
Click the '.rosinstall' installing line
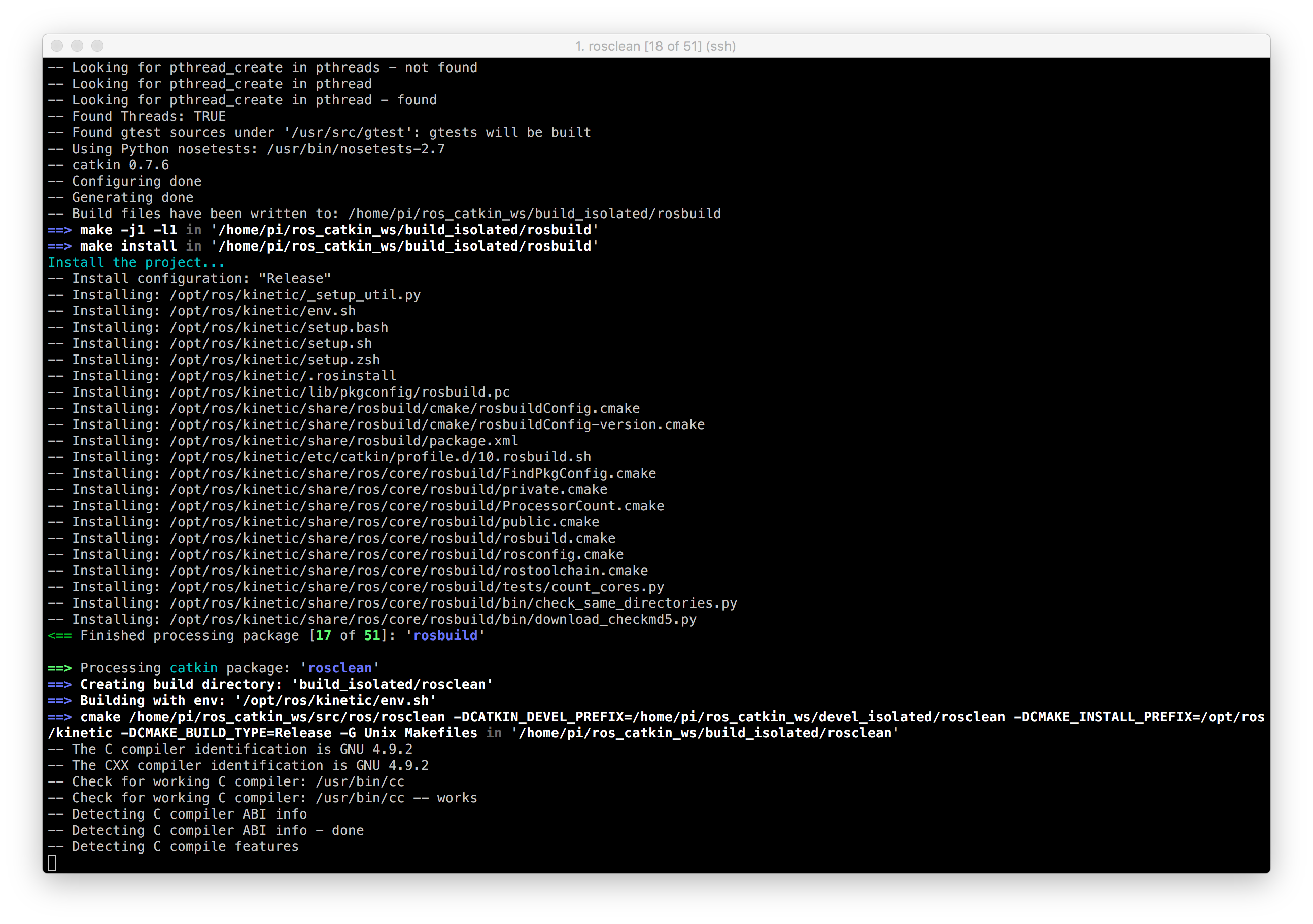coord(222,376)
